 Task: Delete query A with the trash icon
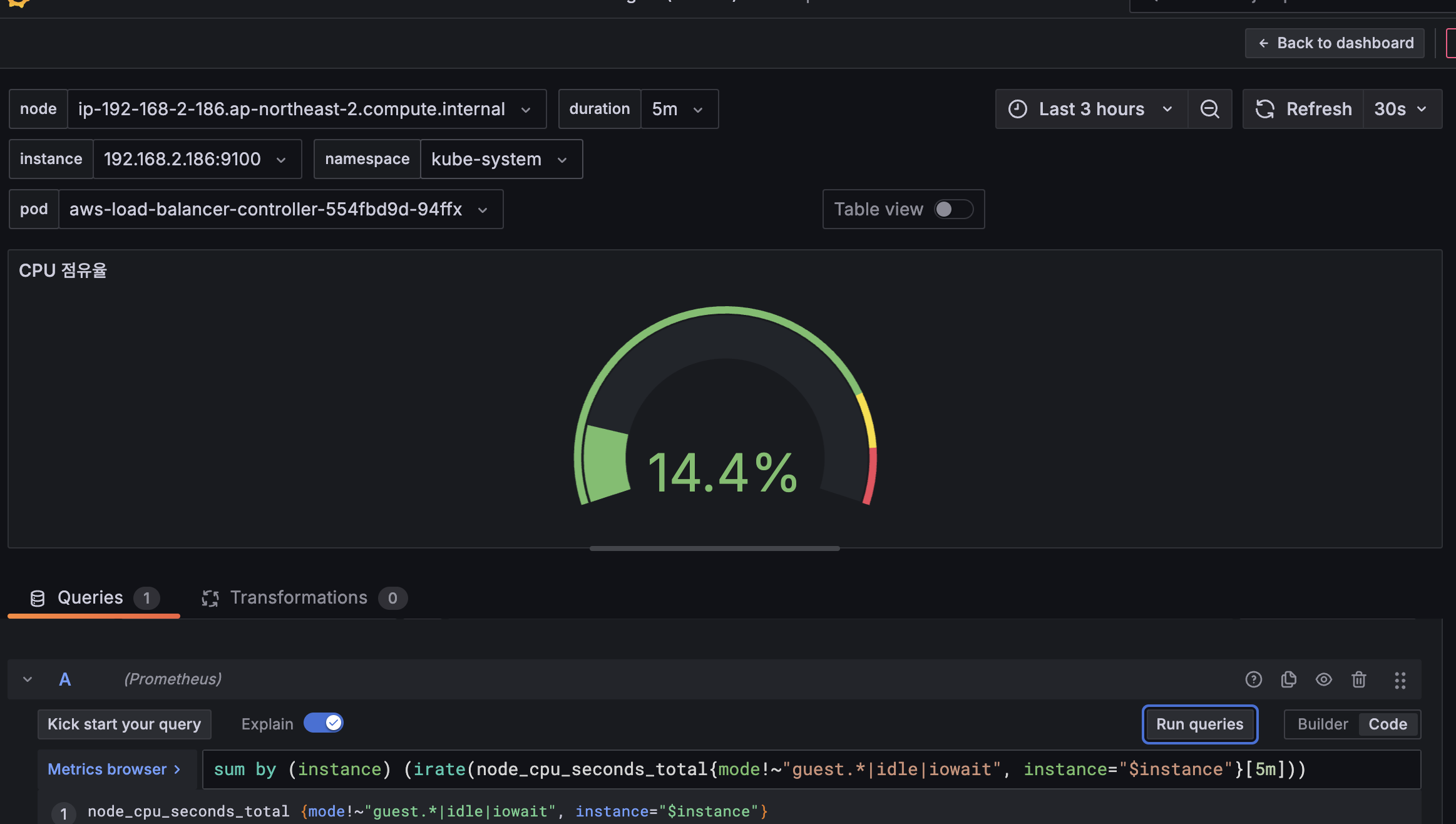1358,679
